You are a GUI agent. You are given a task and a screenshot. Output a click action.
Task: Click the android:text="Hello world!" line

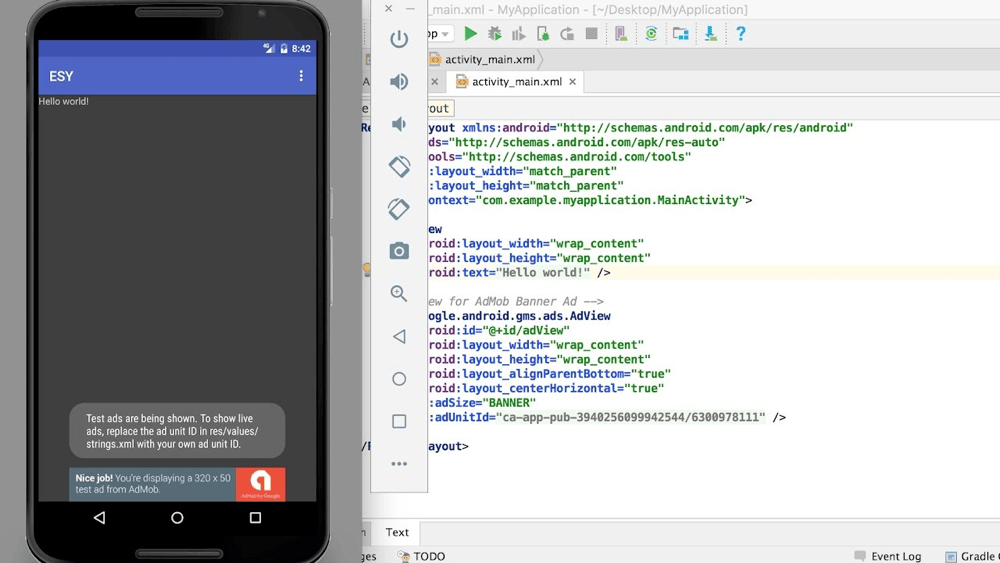click(519, 272)
